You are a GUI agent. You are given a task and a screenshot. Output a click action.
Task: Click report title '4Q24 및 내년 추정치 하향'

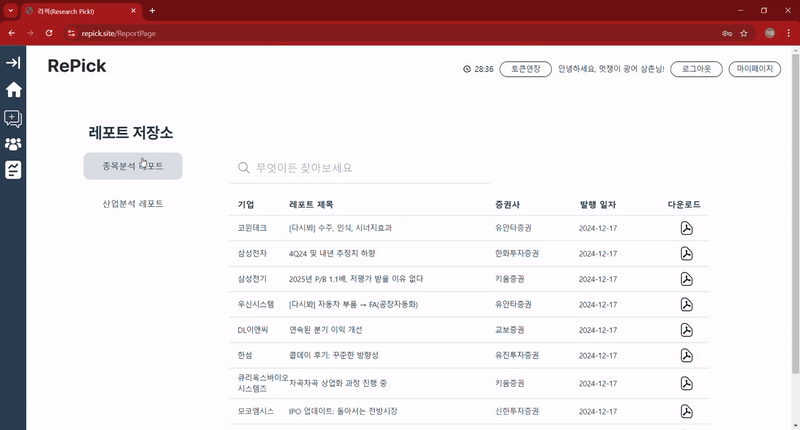[332, 254]
